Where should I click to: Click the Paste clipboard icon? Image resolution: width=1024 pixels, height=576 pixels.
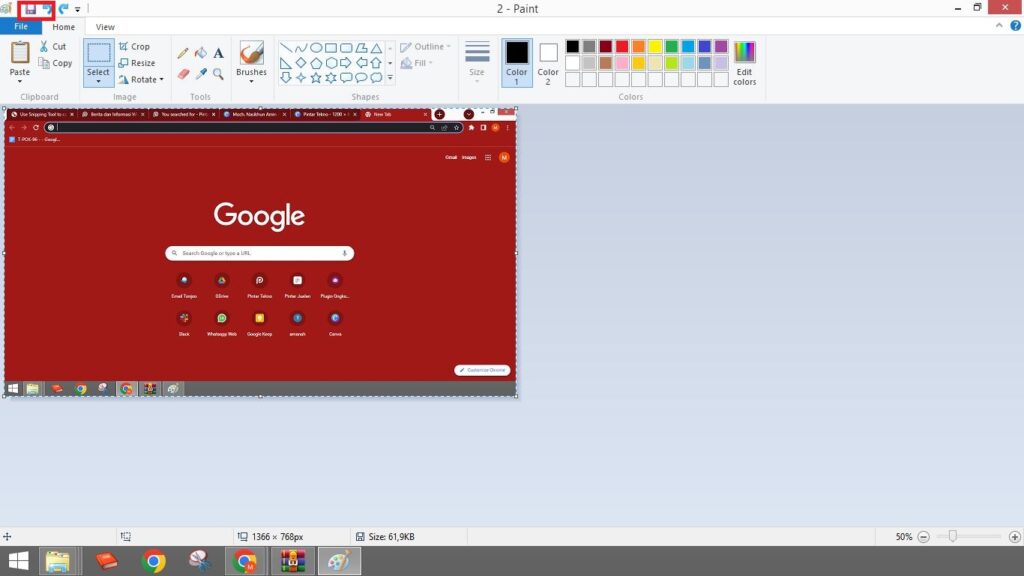pyautogui.click(x=20, y=52)
